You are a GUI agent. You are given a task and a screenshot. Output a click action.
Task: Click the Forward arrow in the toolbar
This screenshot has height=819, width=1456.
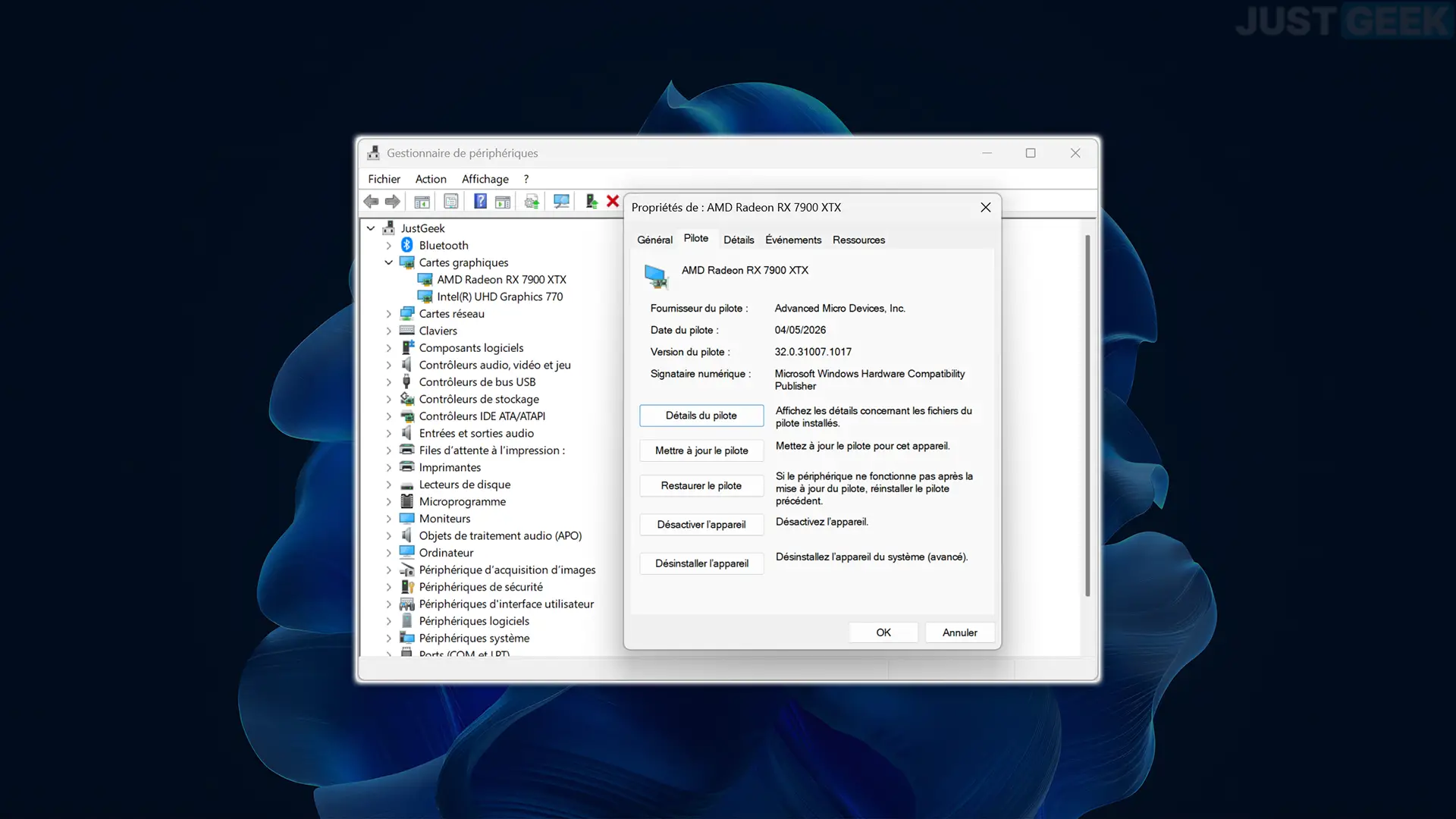point(392,202)
